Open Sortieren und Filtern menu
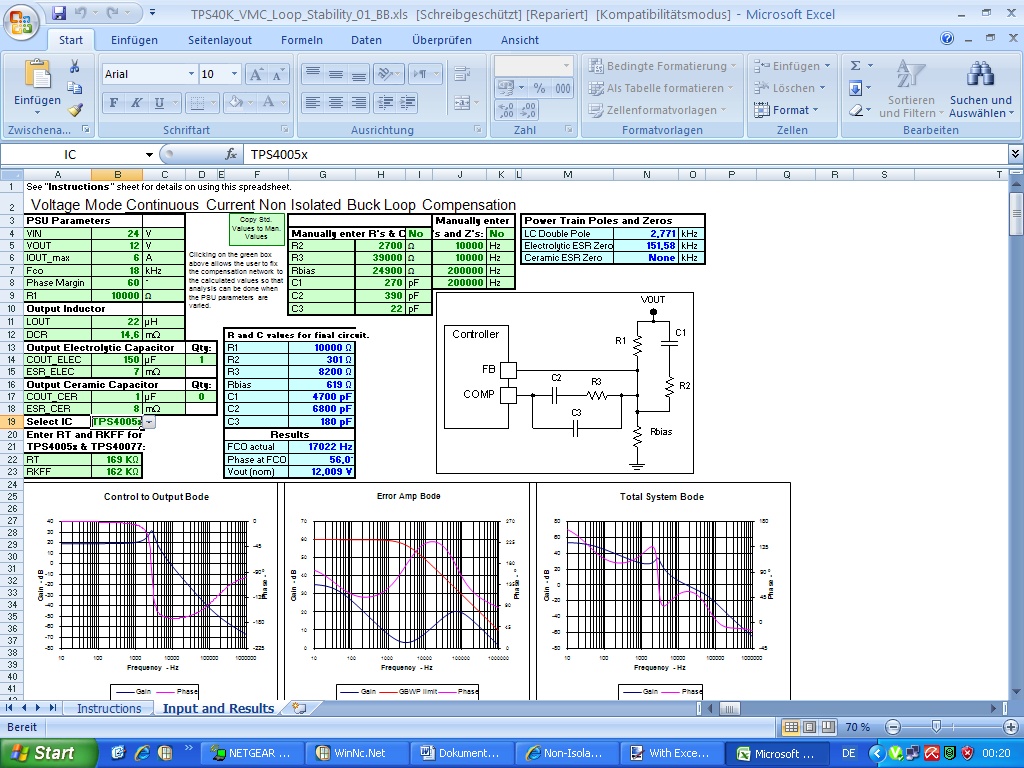The image size is (1024, 768). (911, 89)
